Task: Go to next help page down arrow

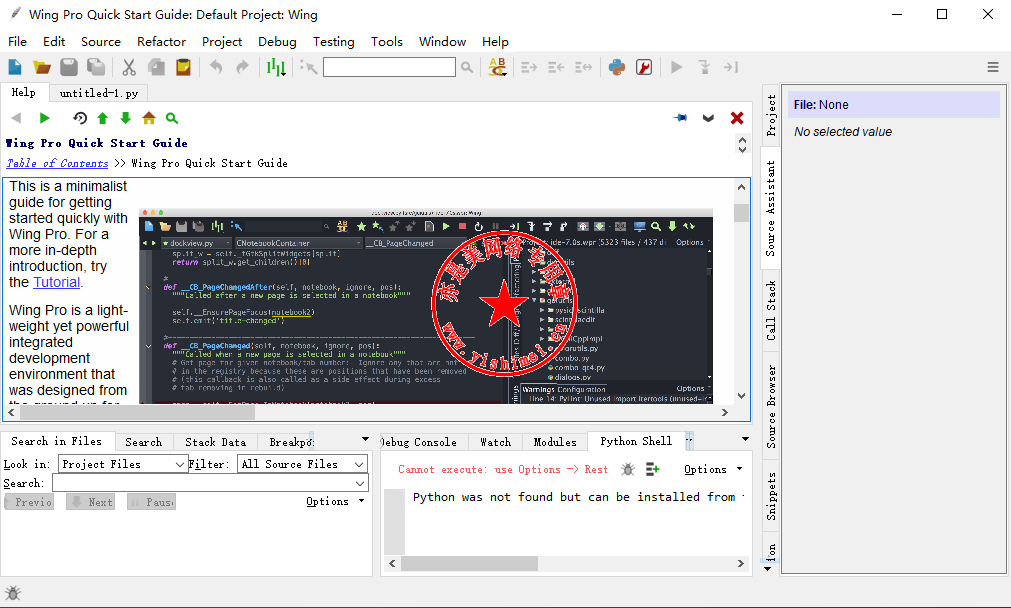Action: pyautogui.click(x=125, y=118)
